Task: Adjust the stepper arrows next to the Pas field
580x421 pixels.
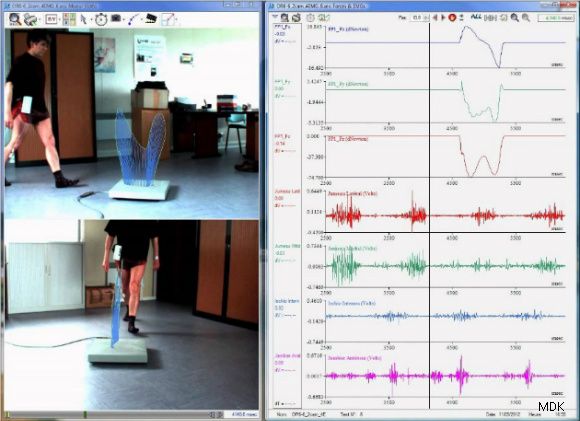Action: [426, 17]
